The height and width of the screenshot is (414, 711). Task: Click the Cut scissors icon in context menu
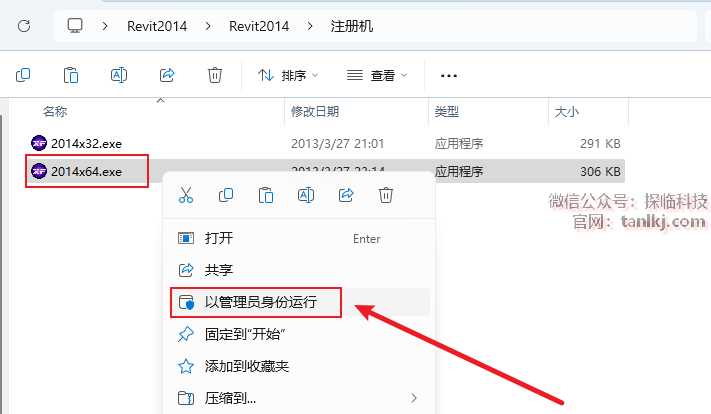(x=186, y=195)
